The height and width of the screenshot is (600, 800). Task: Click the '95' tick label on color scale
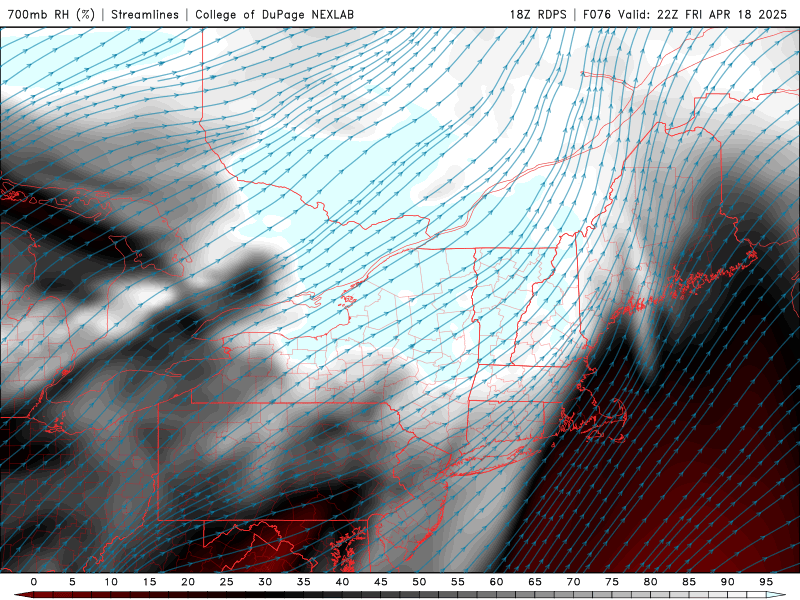[x=766, y=582]
